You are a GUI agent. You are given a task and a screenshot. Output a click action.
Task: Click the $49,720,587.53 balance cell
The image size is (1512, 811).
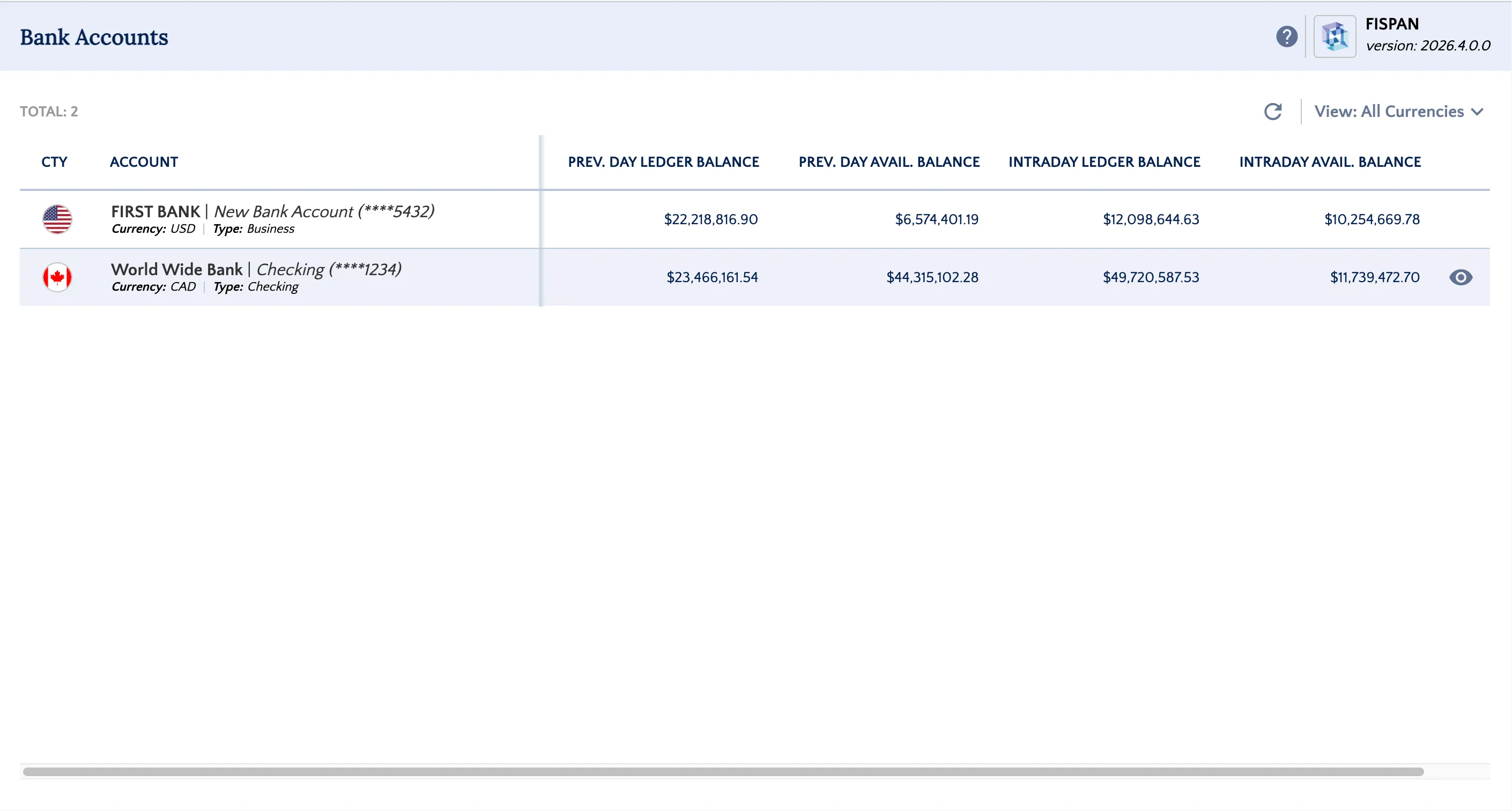(1151, 277)
